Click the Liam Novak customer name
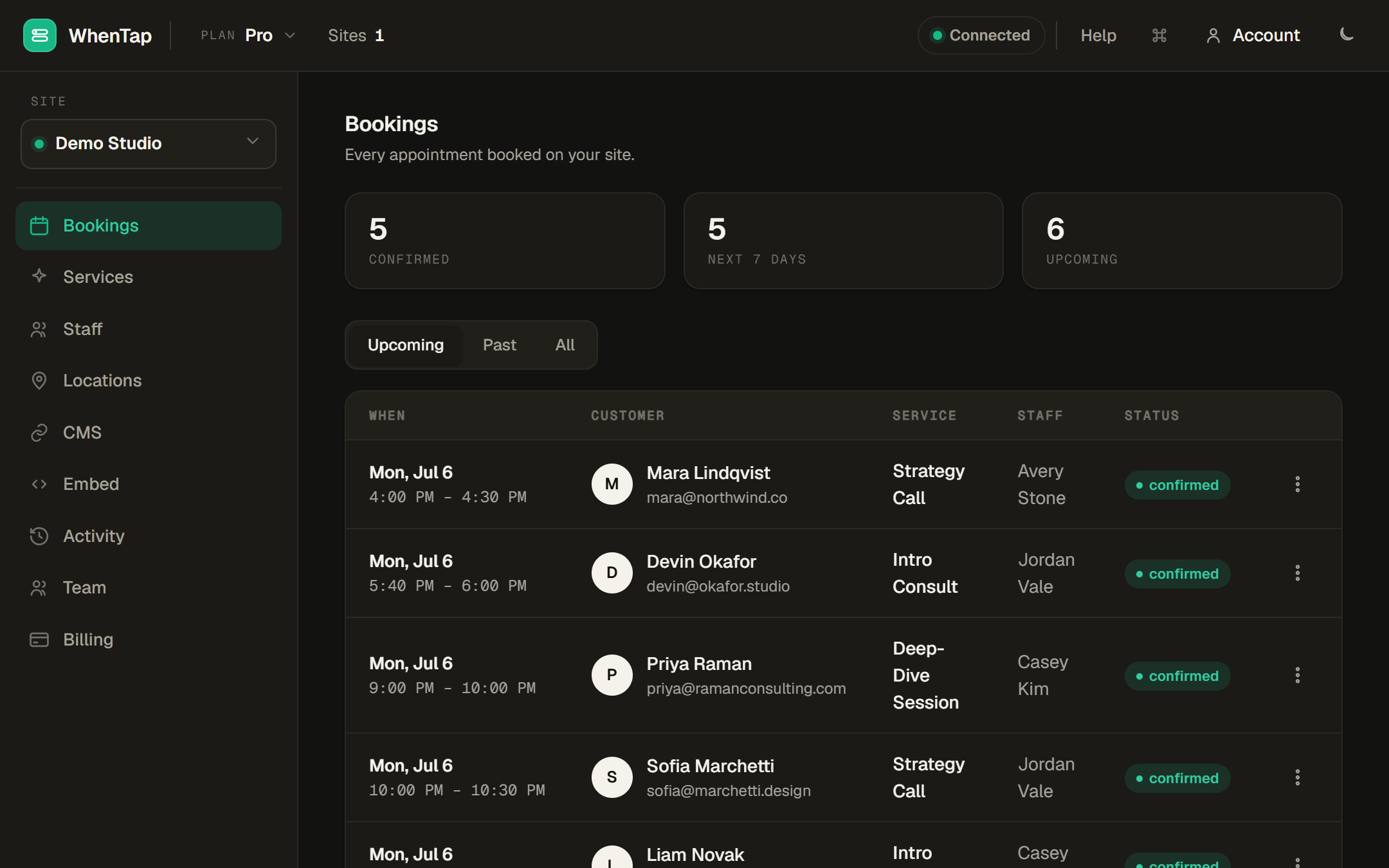This screenshot has height=868, width=1389. coord(695,854)
